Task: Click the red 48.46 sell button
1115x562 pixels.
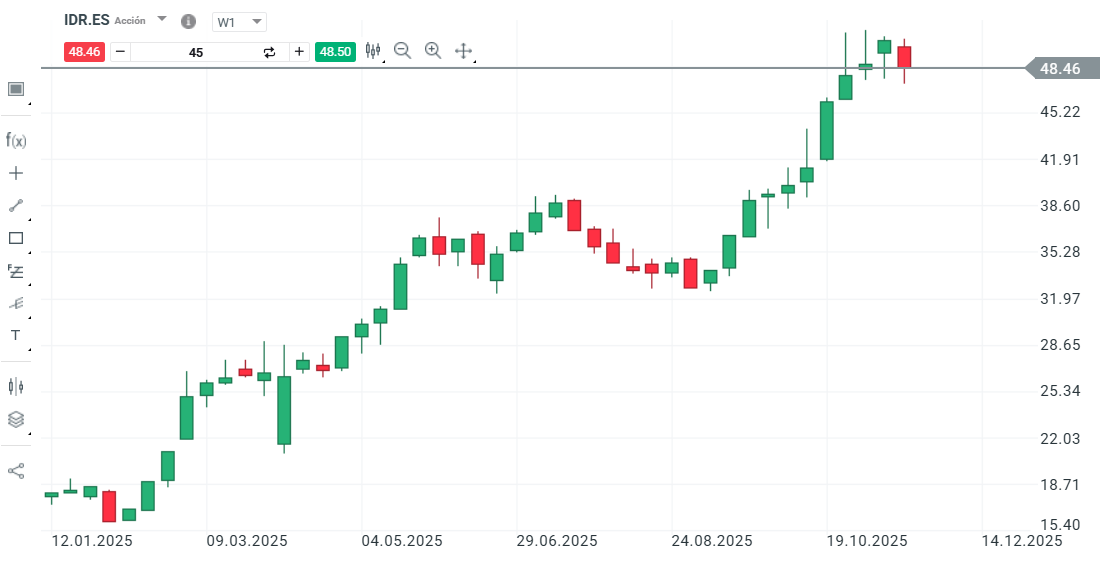Action: pyautogui.click(x=84, y=51)
